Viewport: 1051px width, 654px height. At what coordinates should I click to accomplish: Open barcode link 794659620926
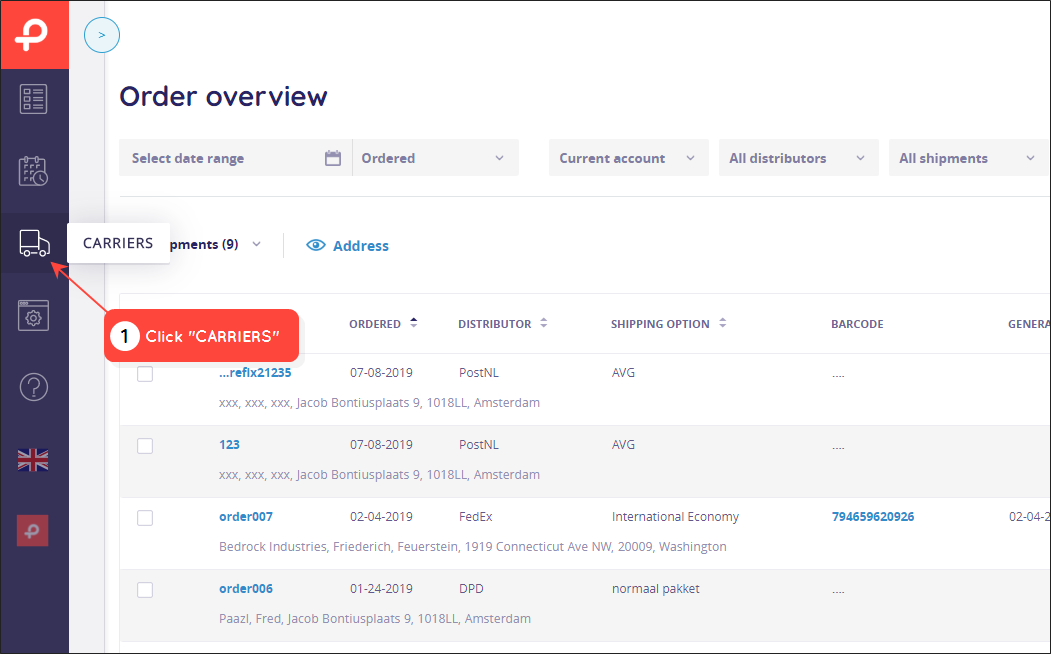[873, 517]
